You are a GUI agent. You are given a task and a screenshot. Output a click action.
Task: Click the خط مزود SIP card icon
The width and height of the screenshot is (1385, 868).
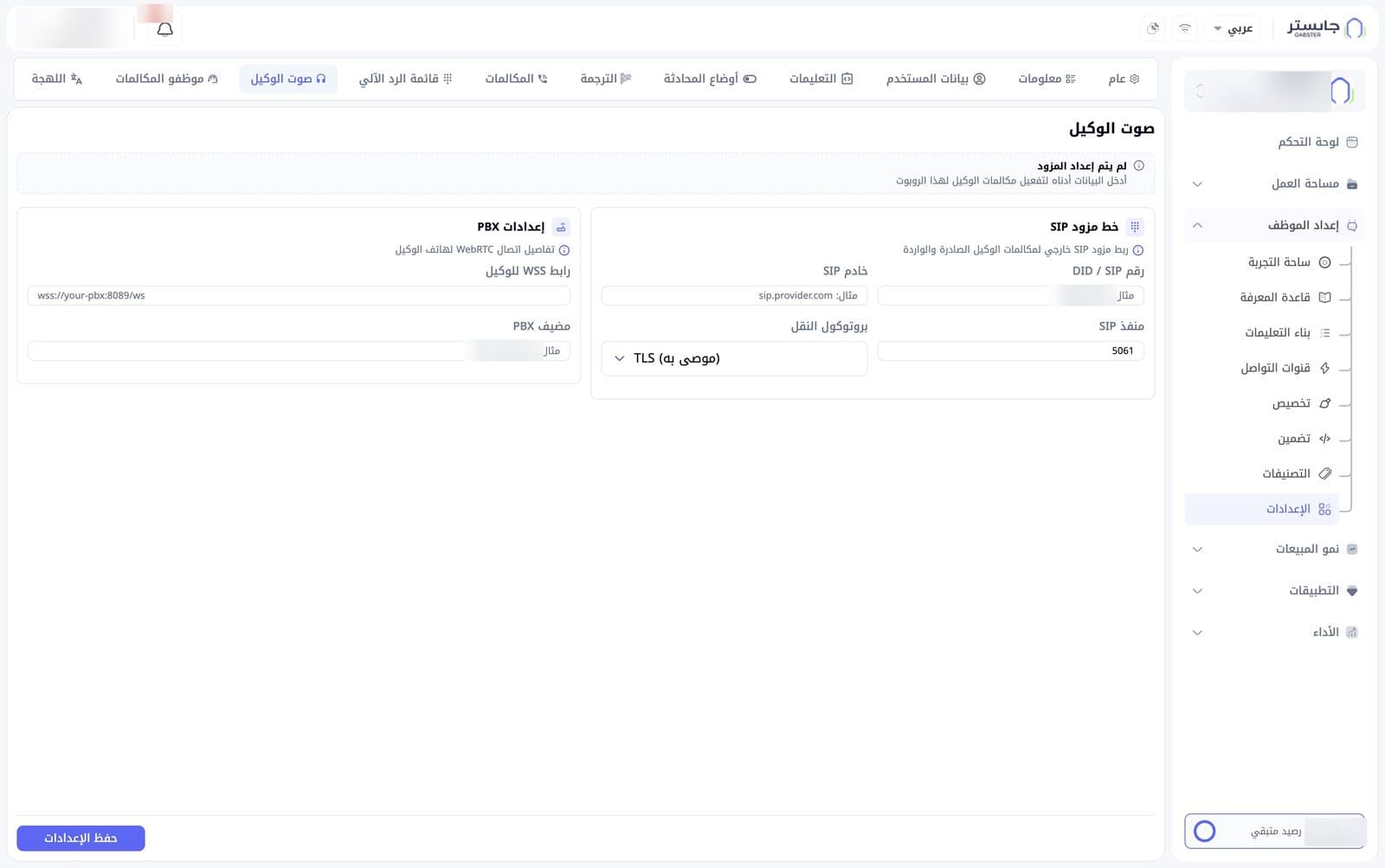pyautogui.click(x=1135, y=227)
